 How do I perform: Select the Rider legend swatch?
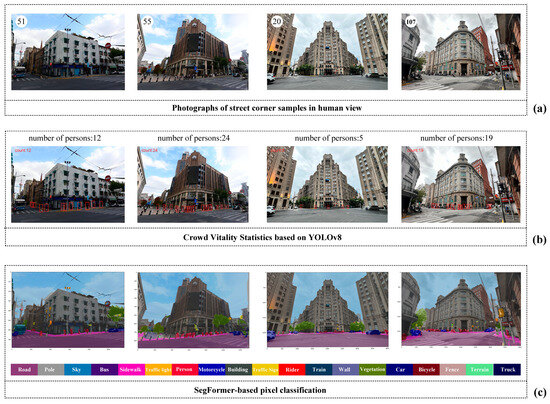(x=292, y=370)
